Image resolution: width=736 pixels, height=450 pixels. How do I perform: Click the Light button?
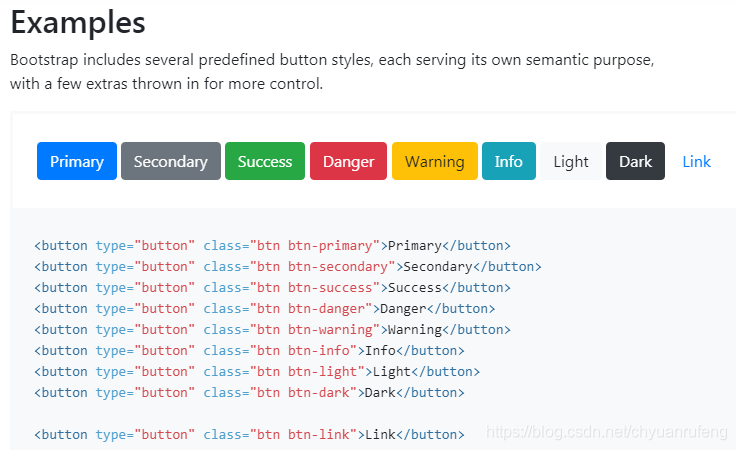(571, 161)
